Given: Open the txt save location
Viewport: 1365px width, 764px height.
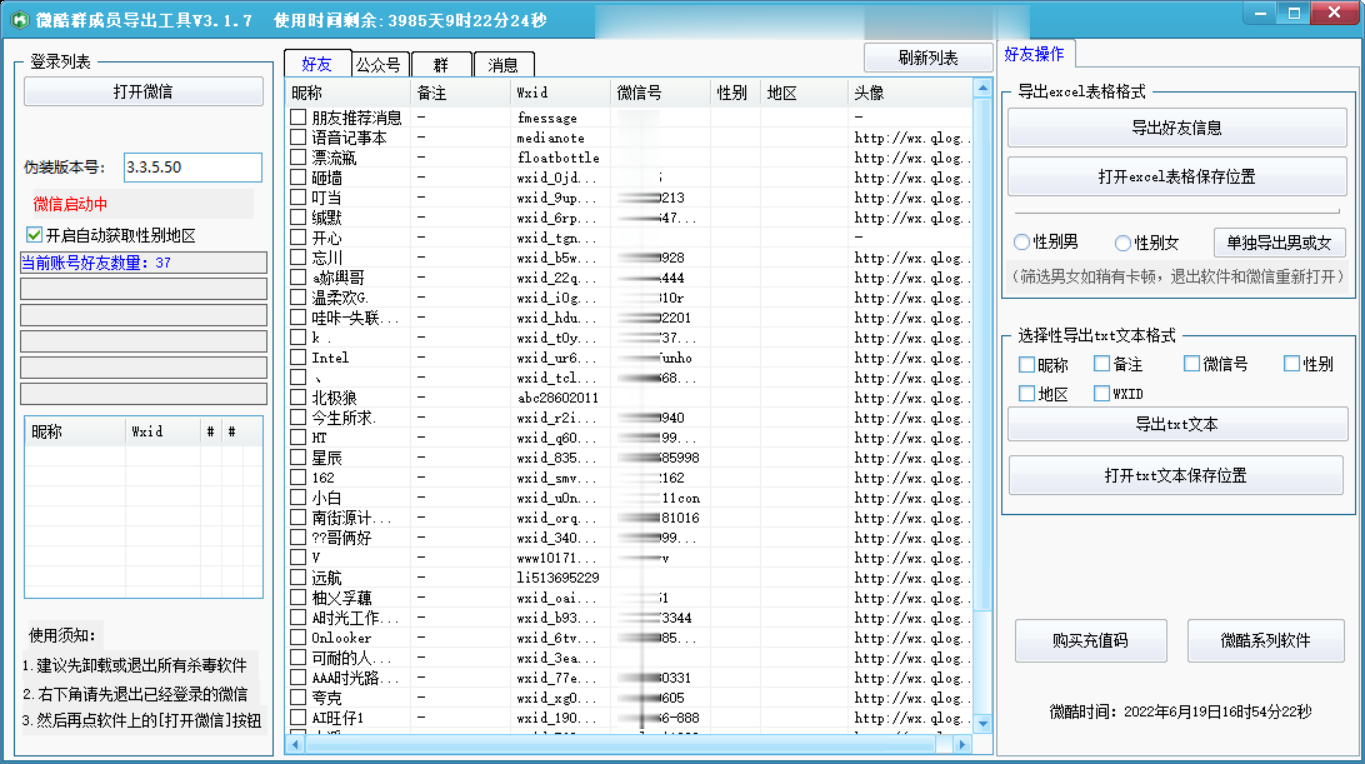Looking at the screenshot, I should coord(1176,475).
